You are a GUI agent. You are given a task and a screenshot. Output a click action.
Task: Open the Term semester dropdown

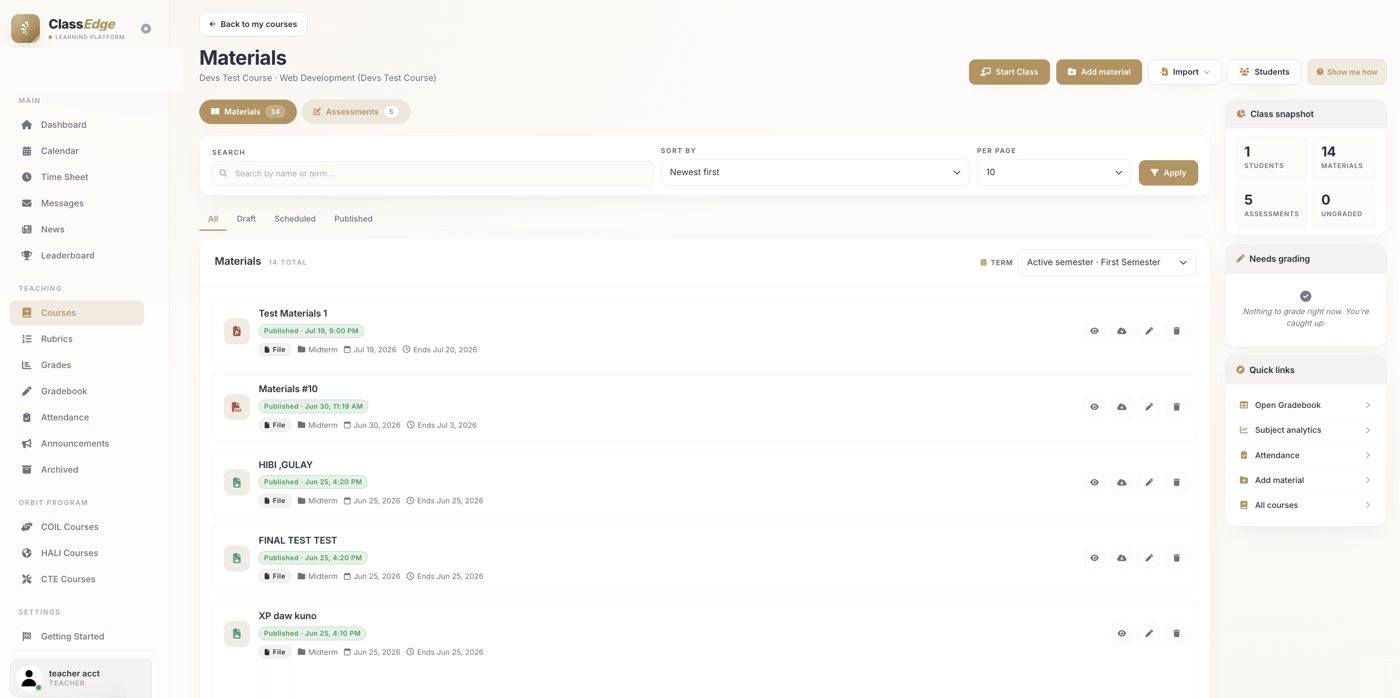click(1106, 262)
